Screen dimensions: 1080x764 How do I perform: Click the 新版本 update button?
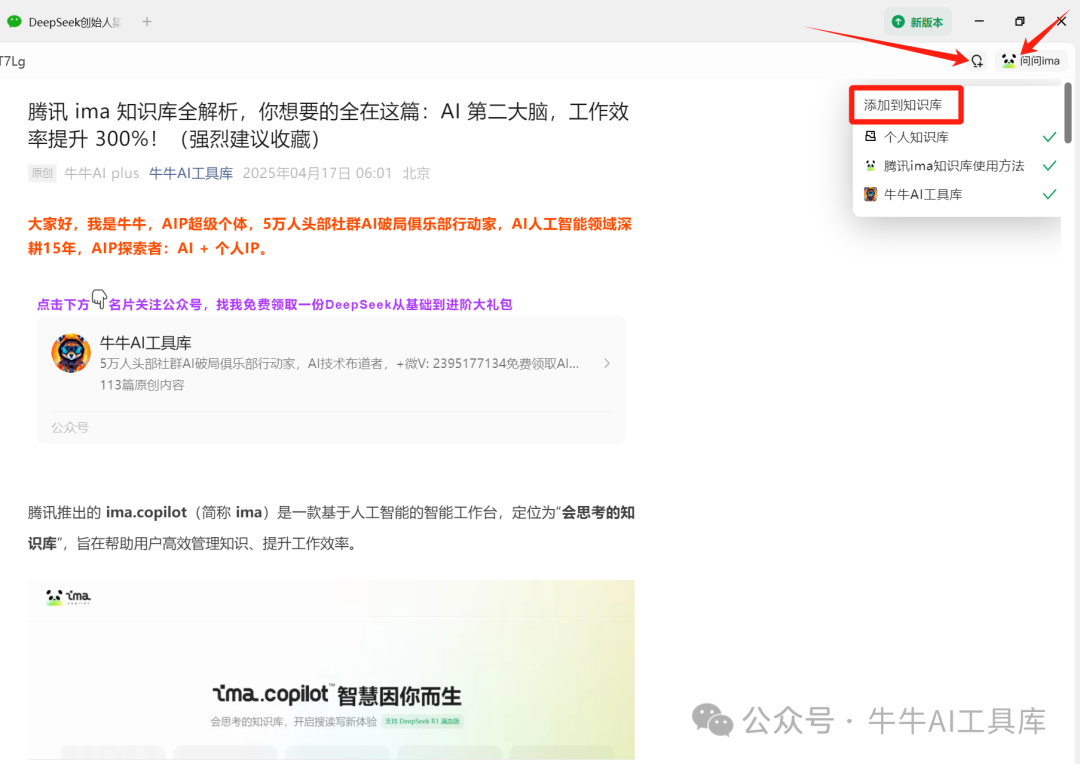(x=918, y=22)
